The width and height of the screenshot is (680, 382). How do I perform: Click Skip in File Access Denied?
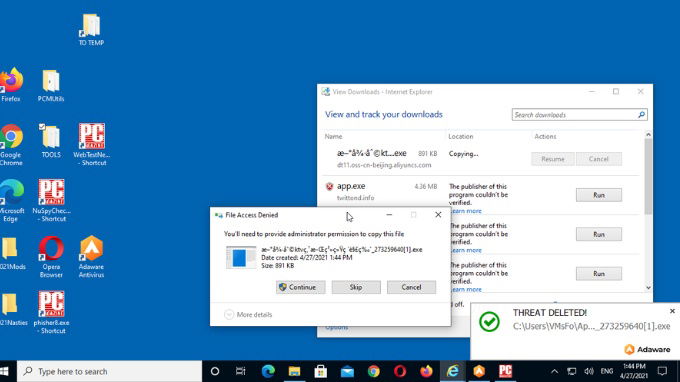tap(356, 287)
